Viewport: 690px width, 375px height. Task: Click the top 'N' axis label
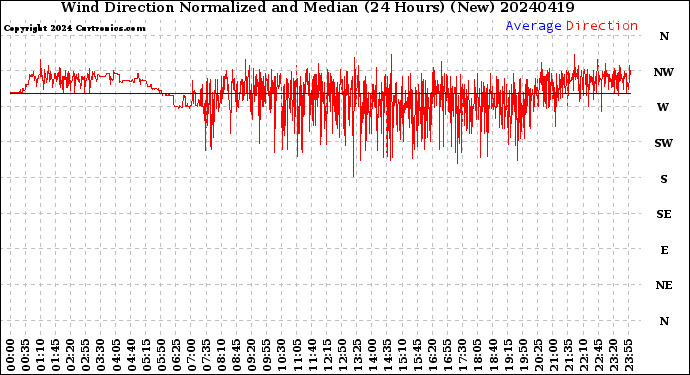point(664,36)
